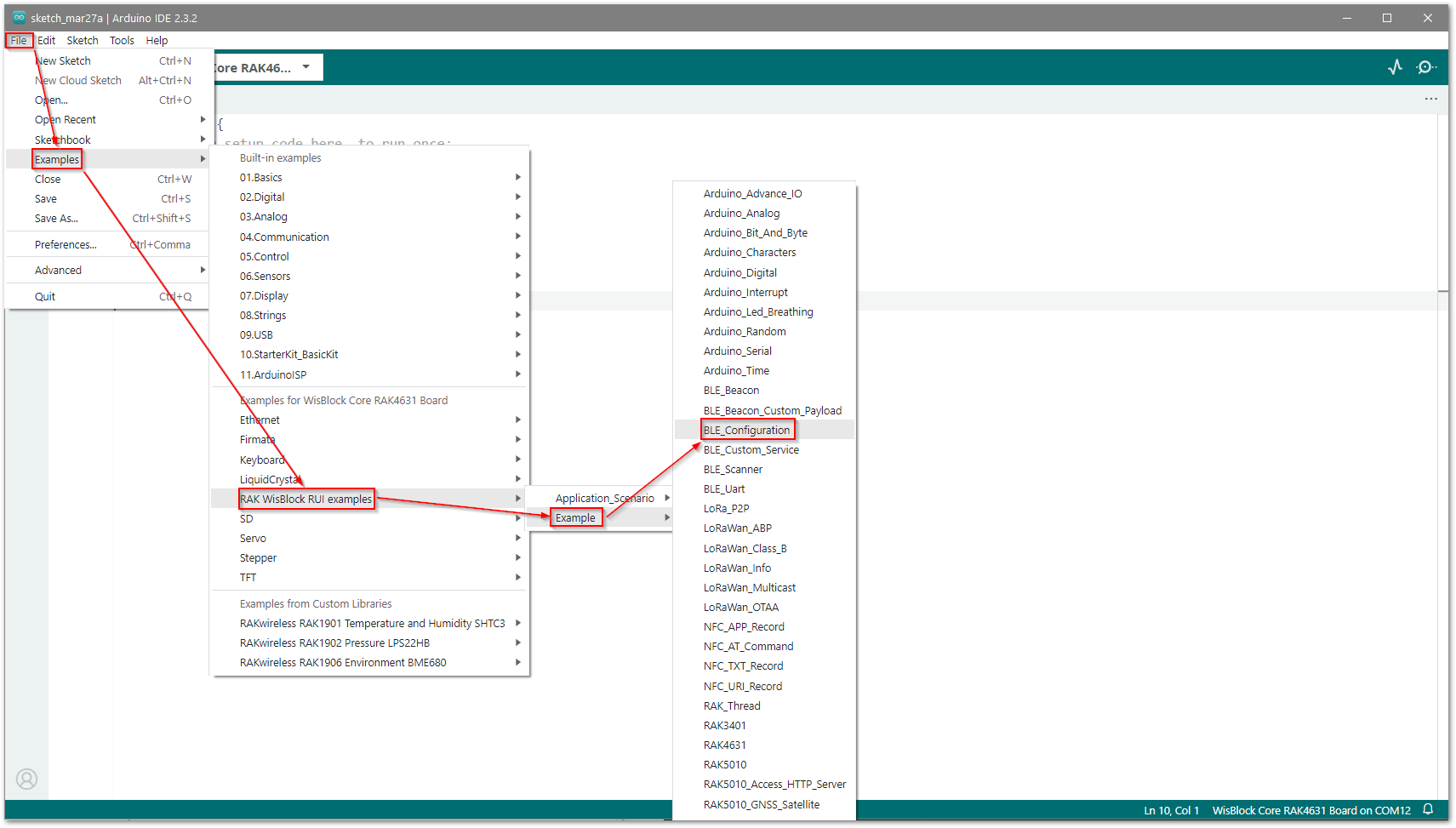
Task: Select the Example submenu entry
Action: pos(599,517)
